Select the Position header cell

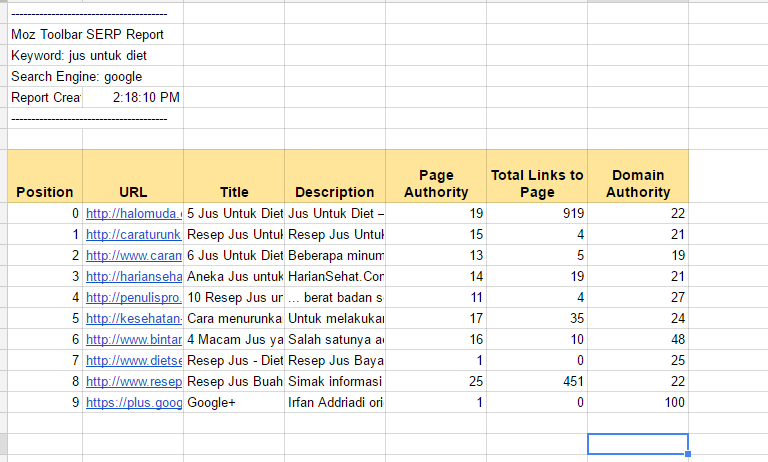pyautogui.click(x=45, y=191)
